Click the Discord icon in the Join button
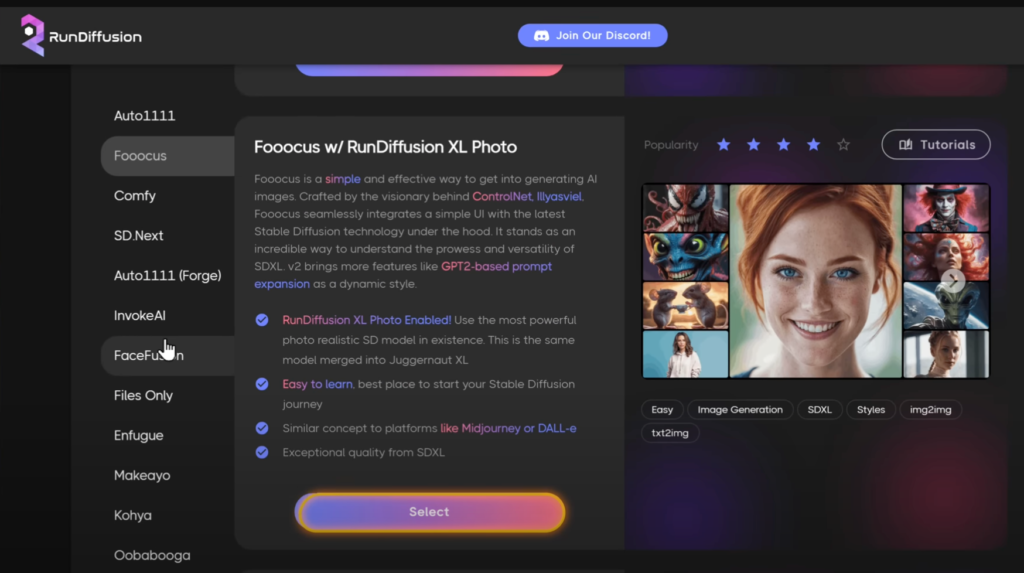Screen dimensions: 1024x573 pyautogui.click(x=541, y=36)
